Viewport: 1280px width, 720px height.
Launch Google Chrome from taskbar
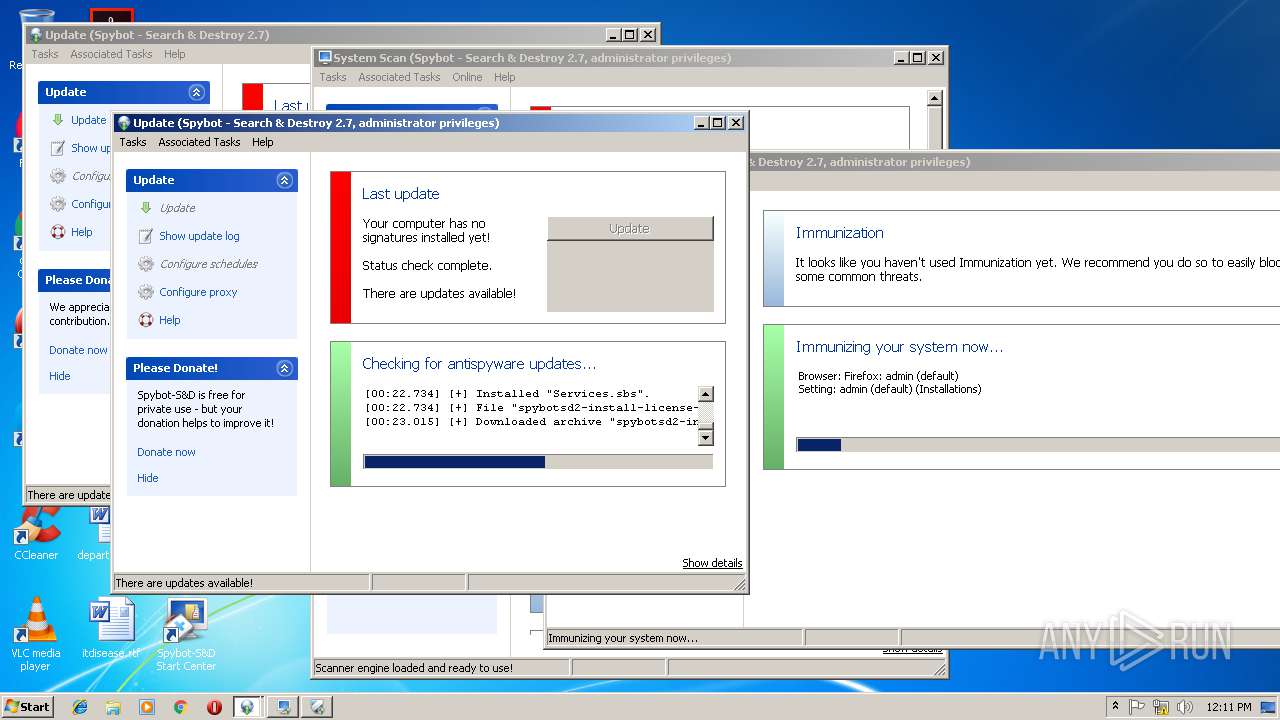(180, 707)
